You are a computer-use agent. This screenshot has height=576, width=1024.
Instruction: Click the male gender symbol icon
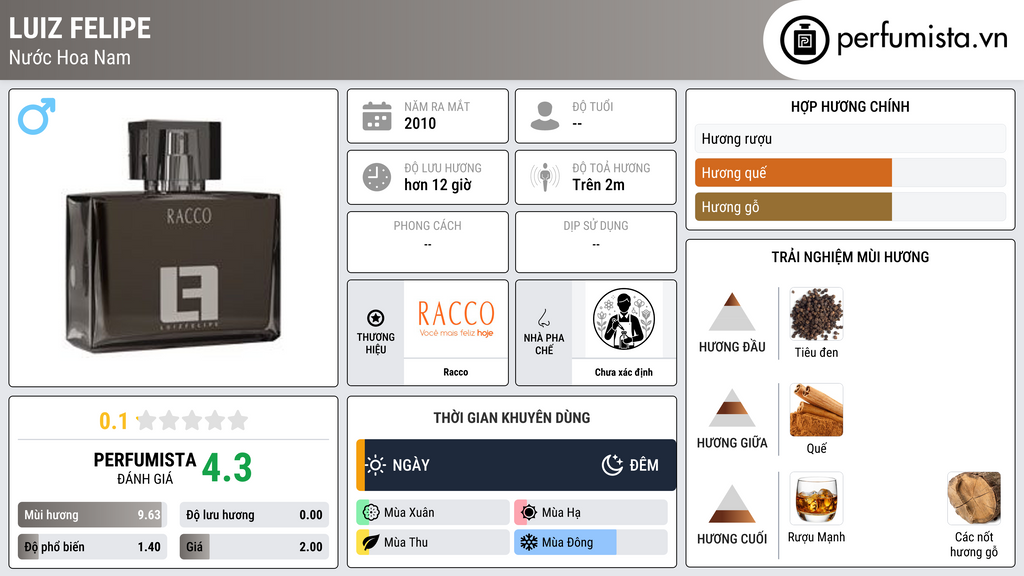coord(37,116)
